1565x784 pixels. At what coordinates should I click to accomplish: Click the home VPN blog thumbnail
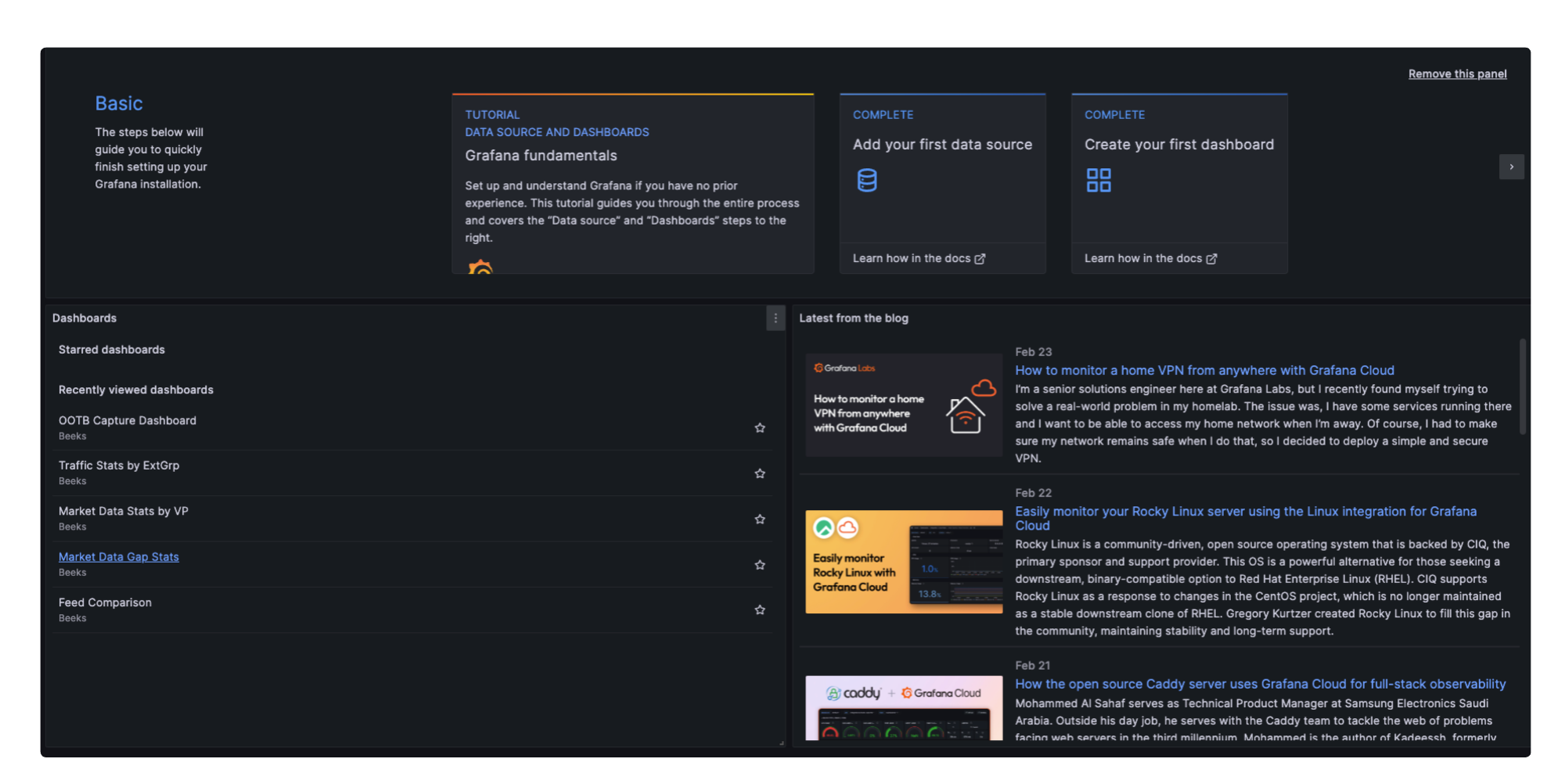[x=904, y=405]
